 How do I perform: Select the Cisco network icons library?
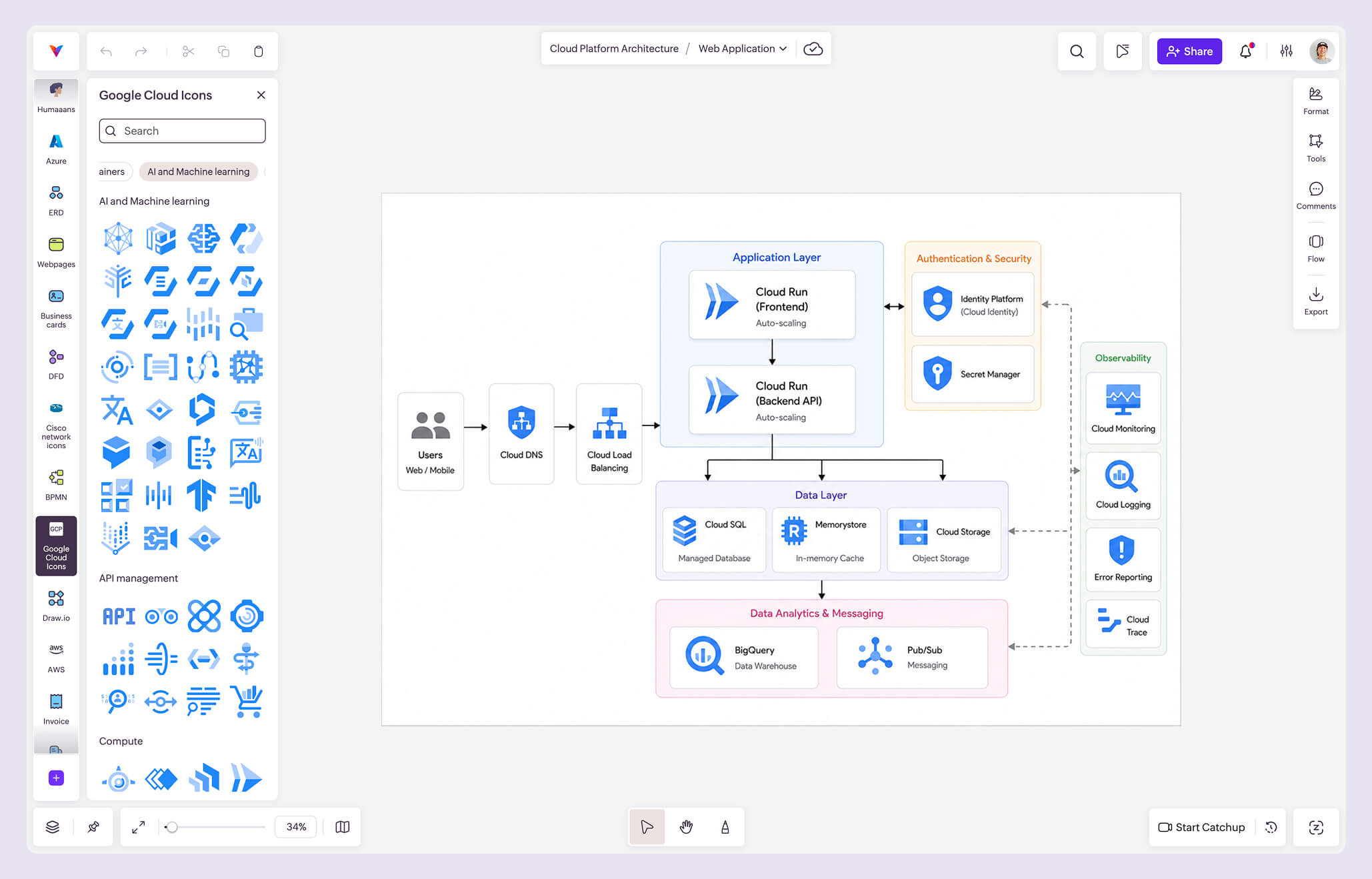56,425
